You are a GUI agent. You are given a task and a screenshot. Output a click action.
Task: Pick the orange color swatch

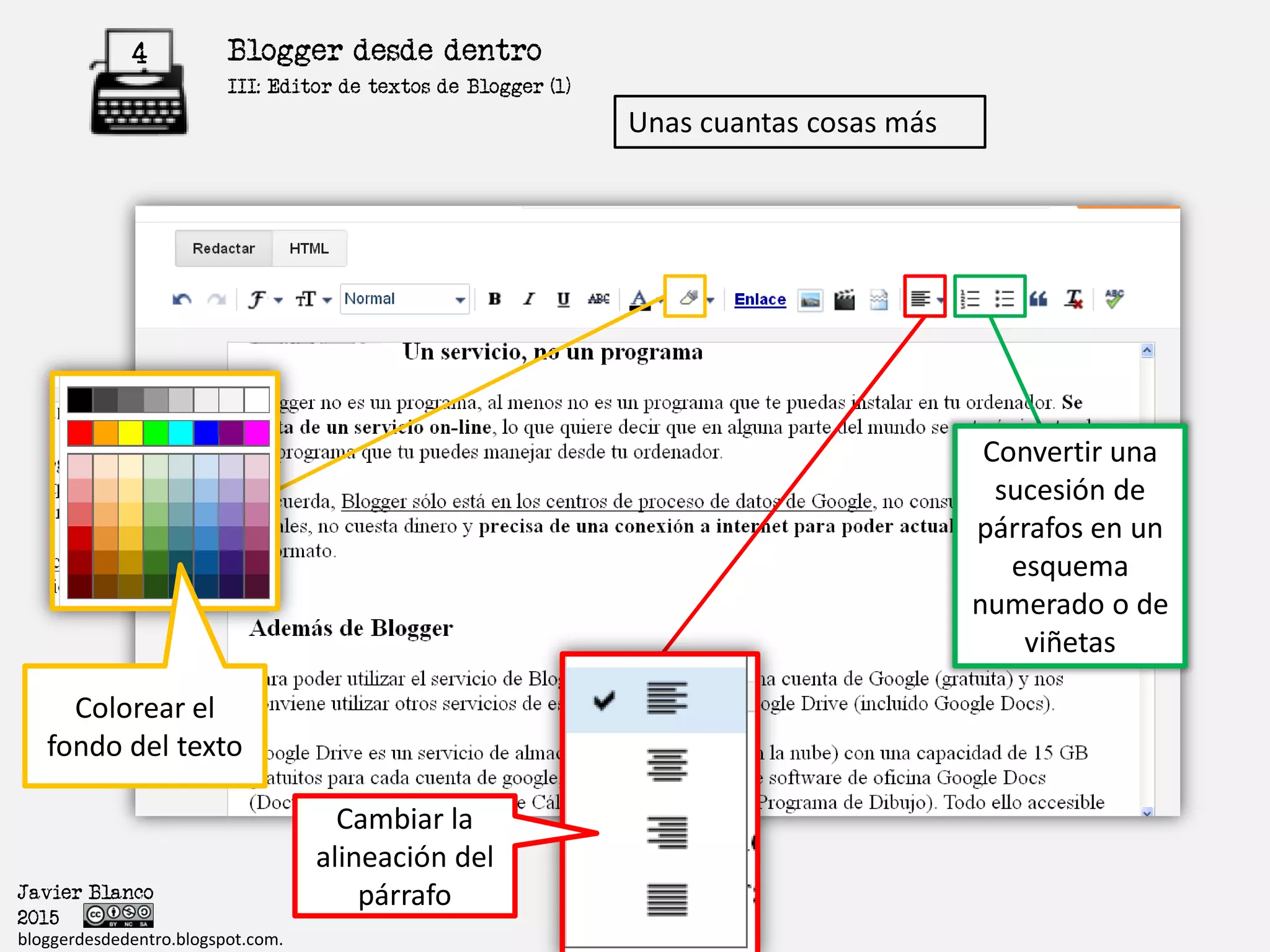pos(105,433)
